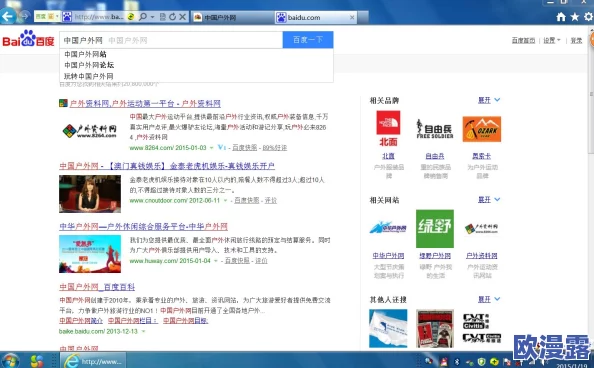Click the 百度一下 search button
This screenshot has height=368, width=594.
click(x=308, y=40)
